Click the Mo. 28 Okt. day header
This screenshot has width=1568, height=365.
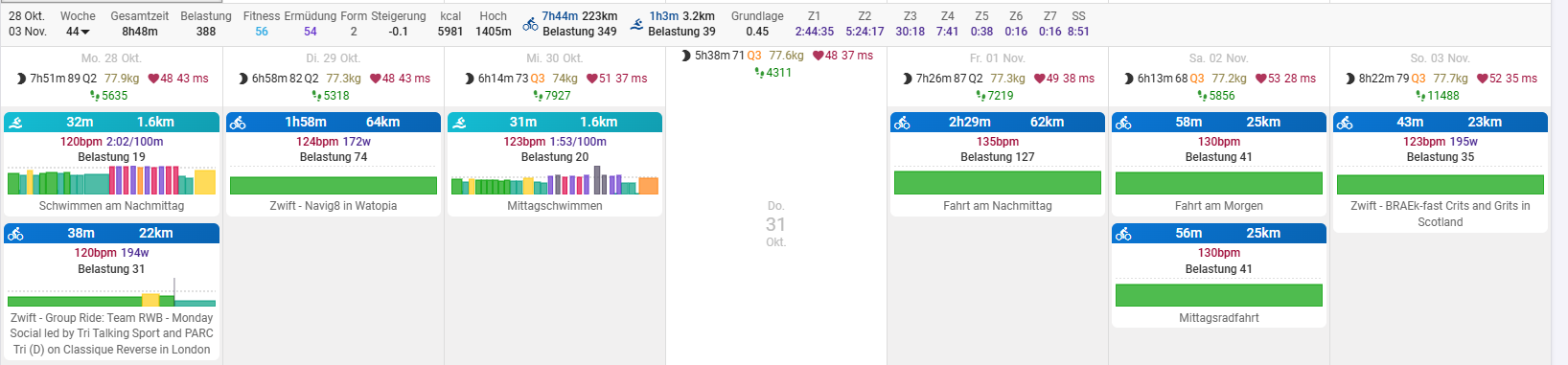pos(111,58)
